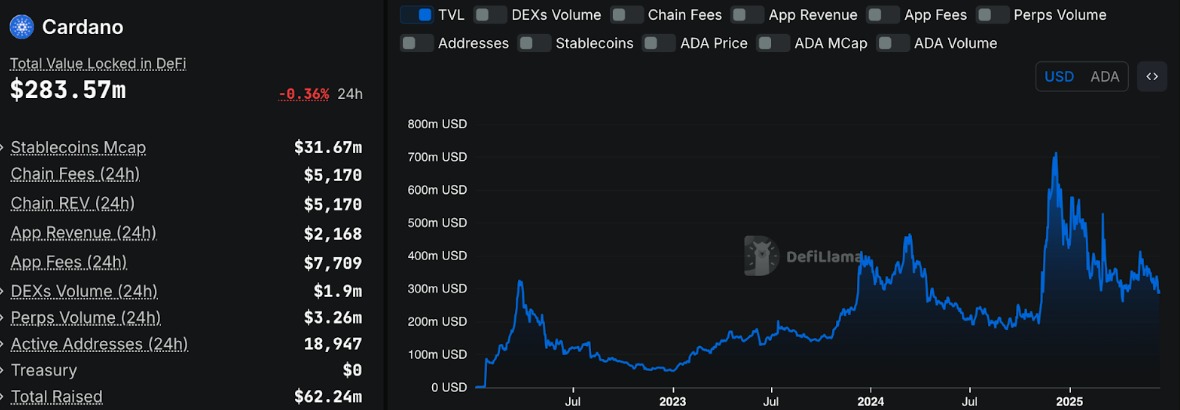The image size is (1180, 410).
Task: Click the 18,947 active addresses value
Action: pos(333,345)
